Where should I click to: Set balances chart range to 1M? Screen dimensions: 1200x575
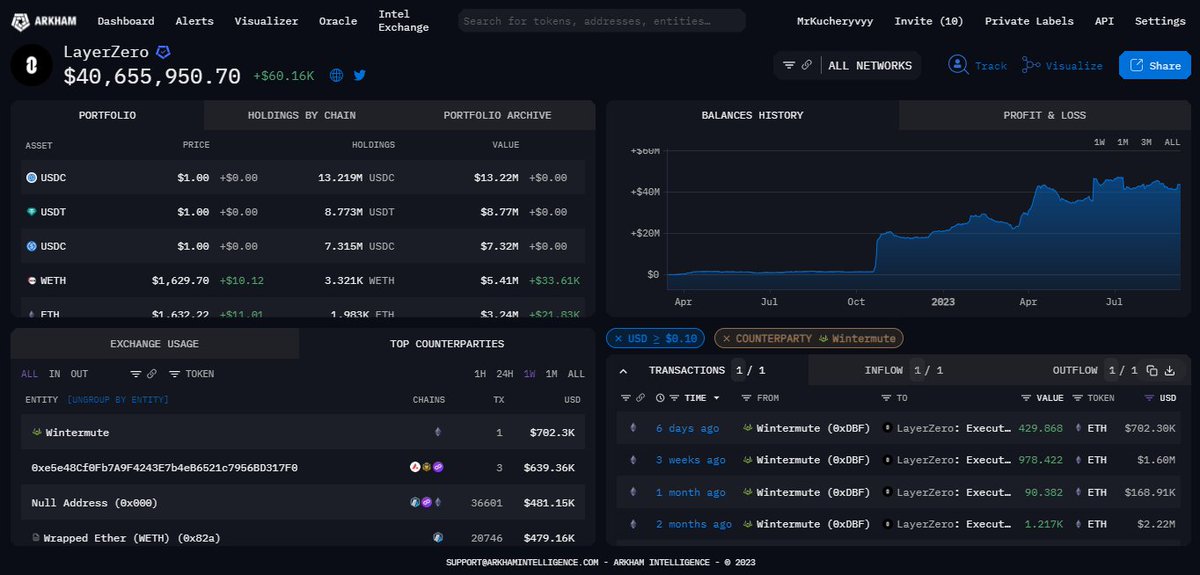coord(1123,143)
